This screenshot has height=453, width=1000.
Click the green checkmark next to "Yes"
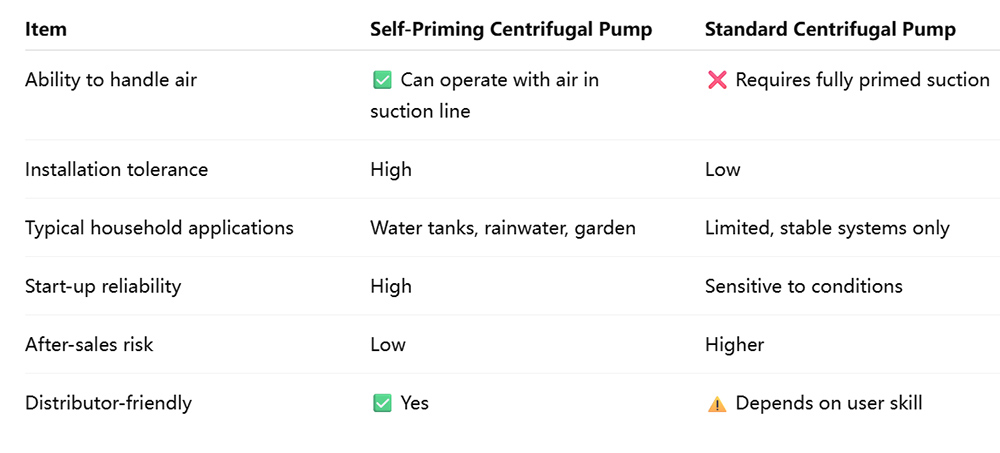pyautogui.click(x=381, y=403)
